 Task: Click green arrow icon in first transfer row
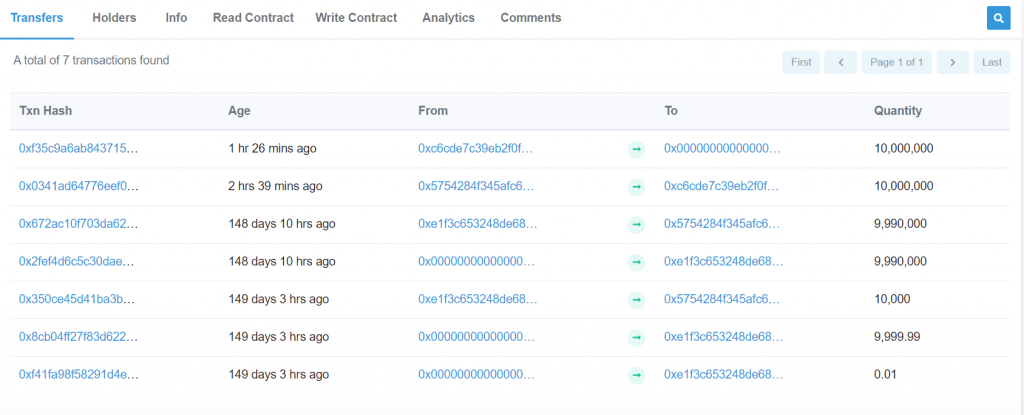[x=636, y=149]
